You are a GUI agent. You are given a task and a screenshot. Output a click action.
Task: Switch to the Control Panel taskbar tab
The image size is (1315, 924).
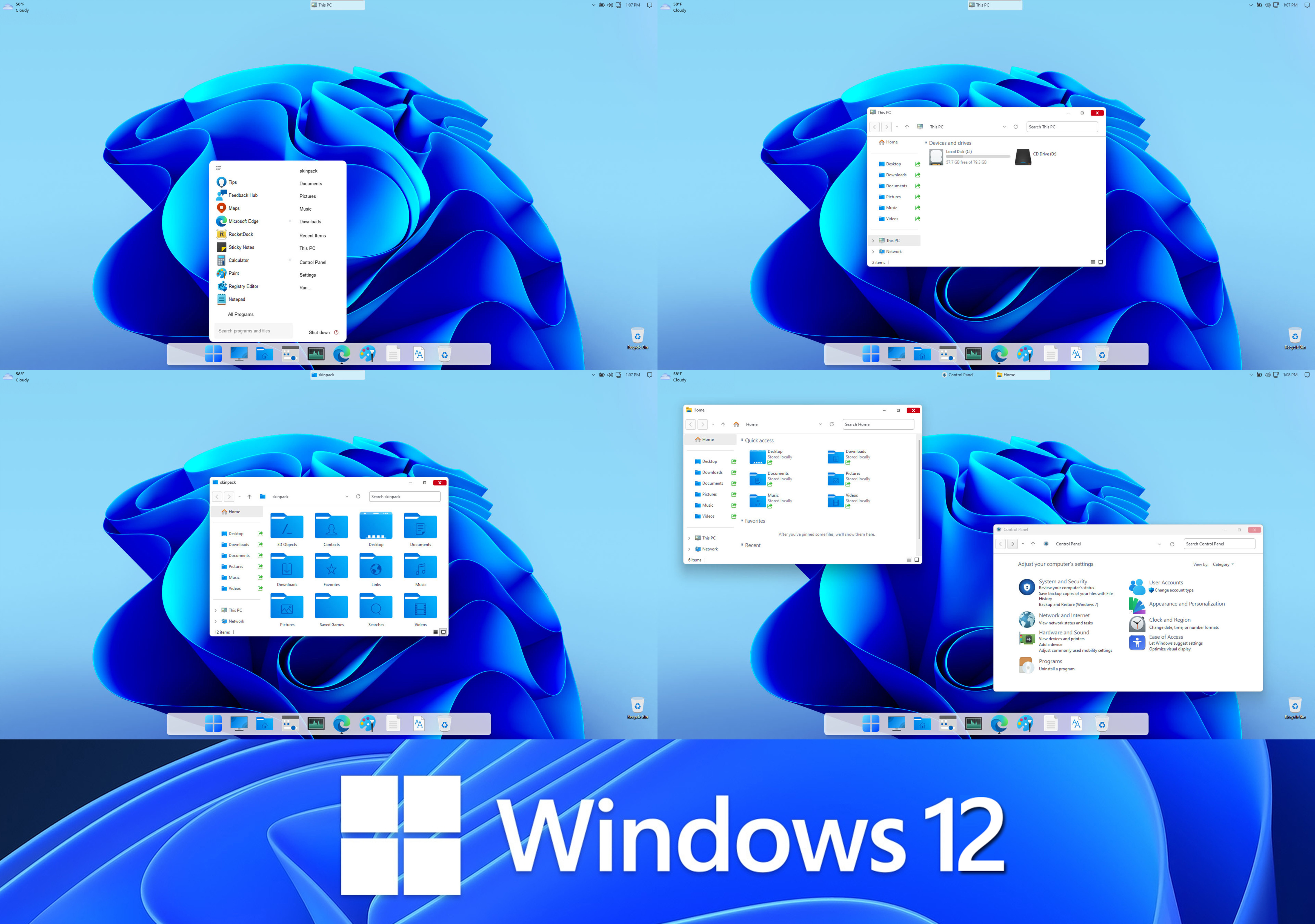point(960,375)
